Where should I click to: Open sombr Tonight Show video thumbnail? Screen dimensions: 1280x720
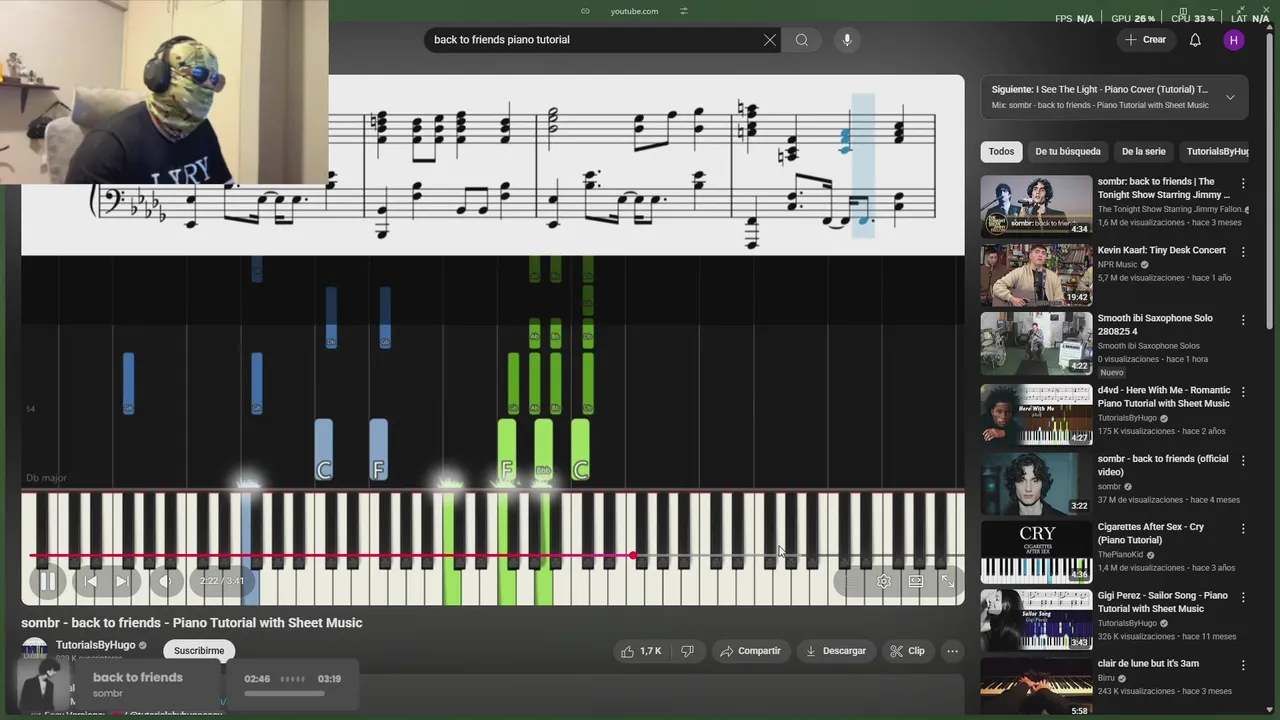pyautogui.click(x=1036, y=206)
